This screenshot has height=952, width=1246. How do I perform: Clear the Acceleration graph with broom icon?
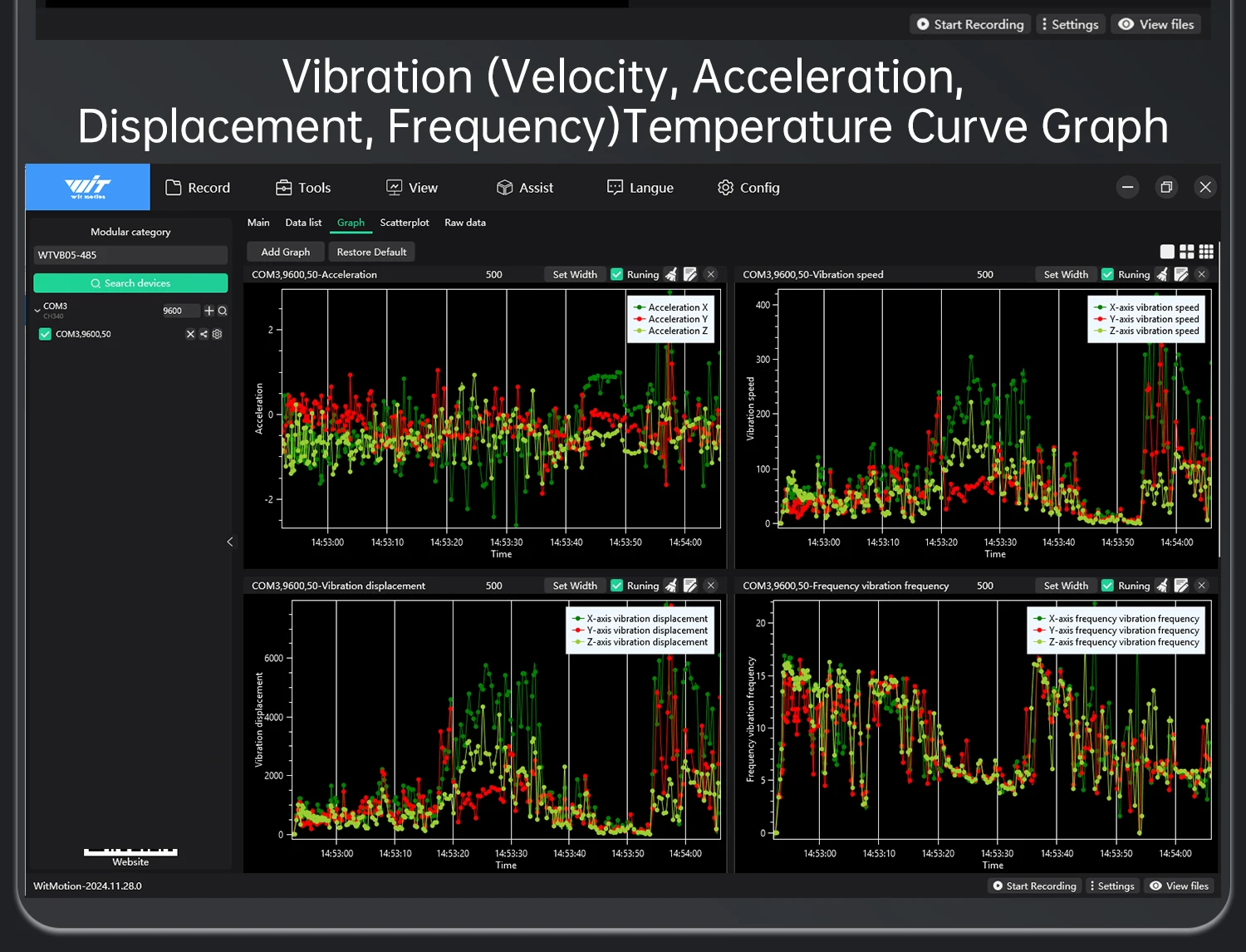pyautogui.click(x=671, y=274)
